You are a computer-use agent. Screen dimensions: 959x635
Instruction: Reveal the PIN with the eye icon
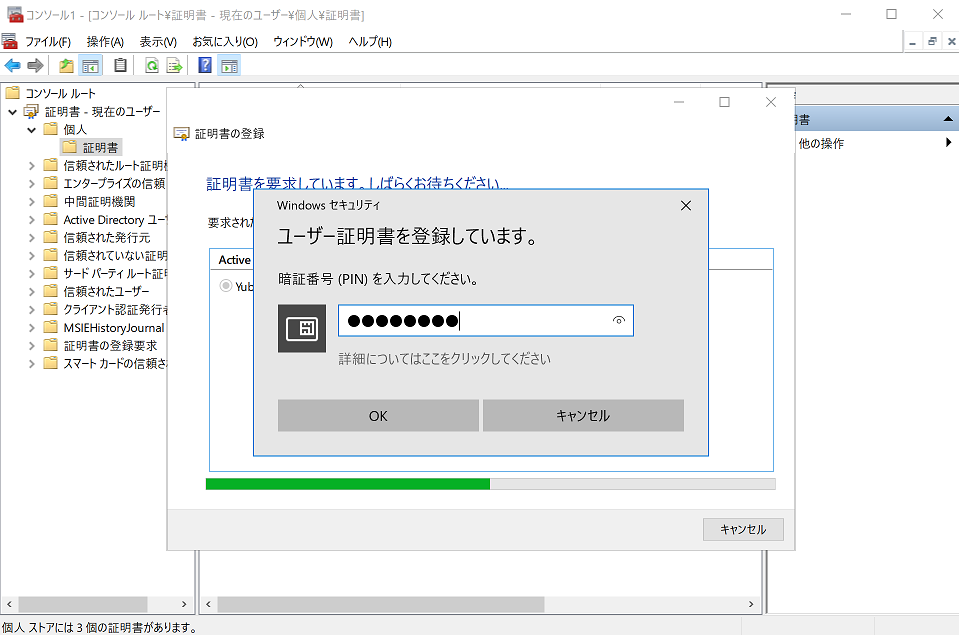coord(619,321)
